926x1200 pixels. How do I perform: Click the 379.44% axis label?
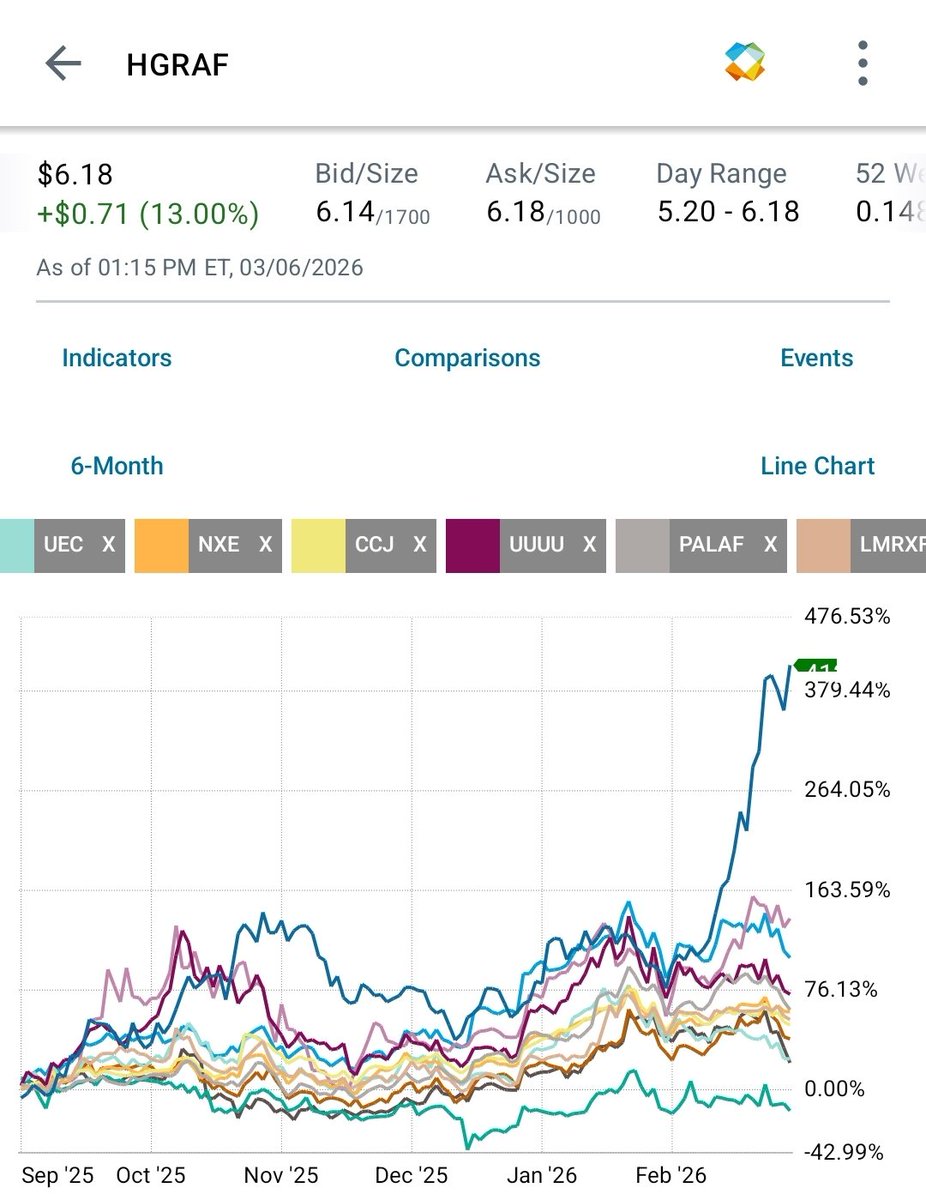(x=847, y=691)
